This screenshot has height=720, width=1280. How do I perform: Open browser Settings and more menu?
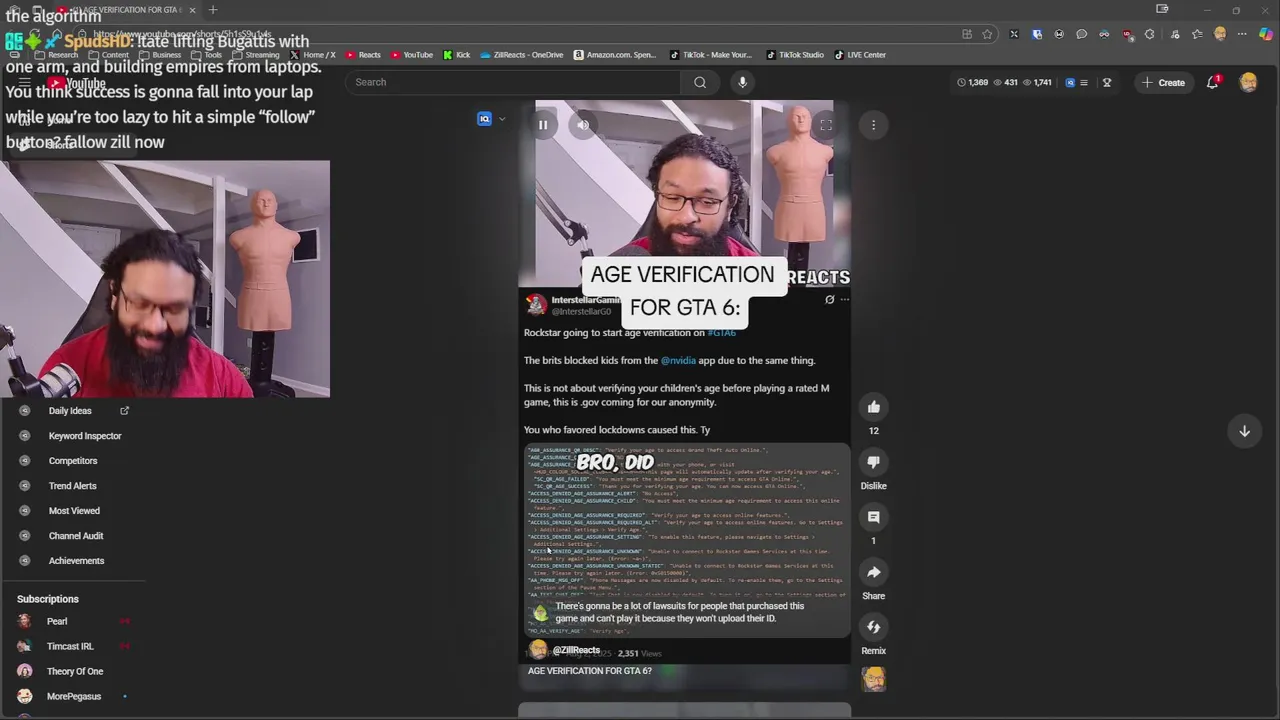(x=1243, y=34)
